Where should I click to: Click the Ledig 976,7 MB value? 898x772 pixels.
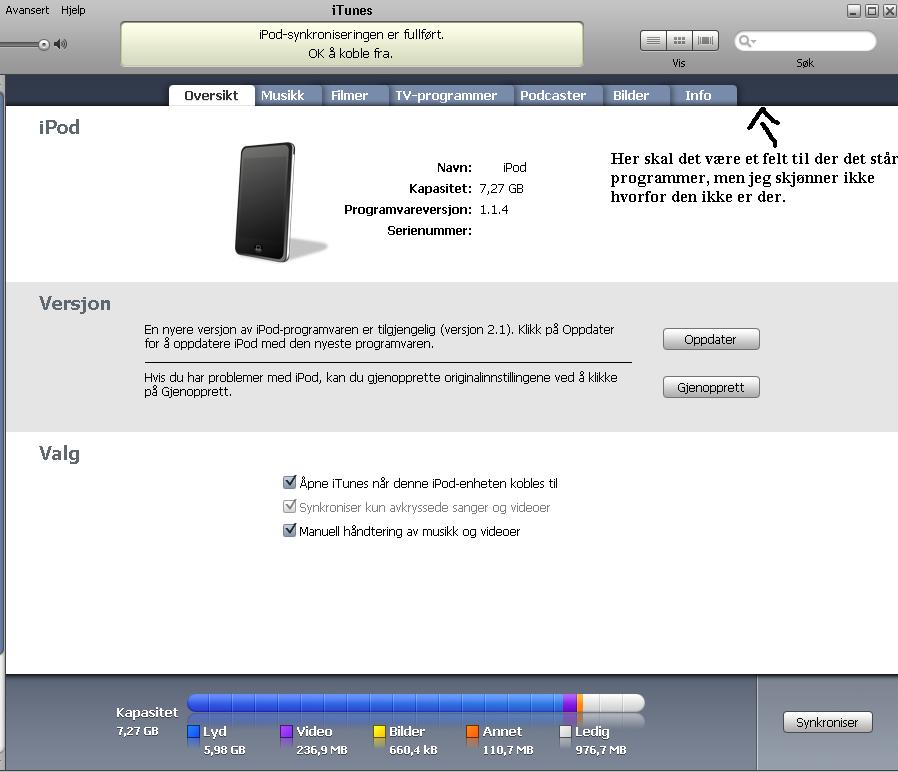coord(601,750)
